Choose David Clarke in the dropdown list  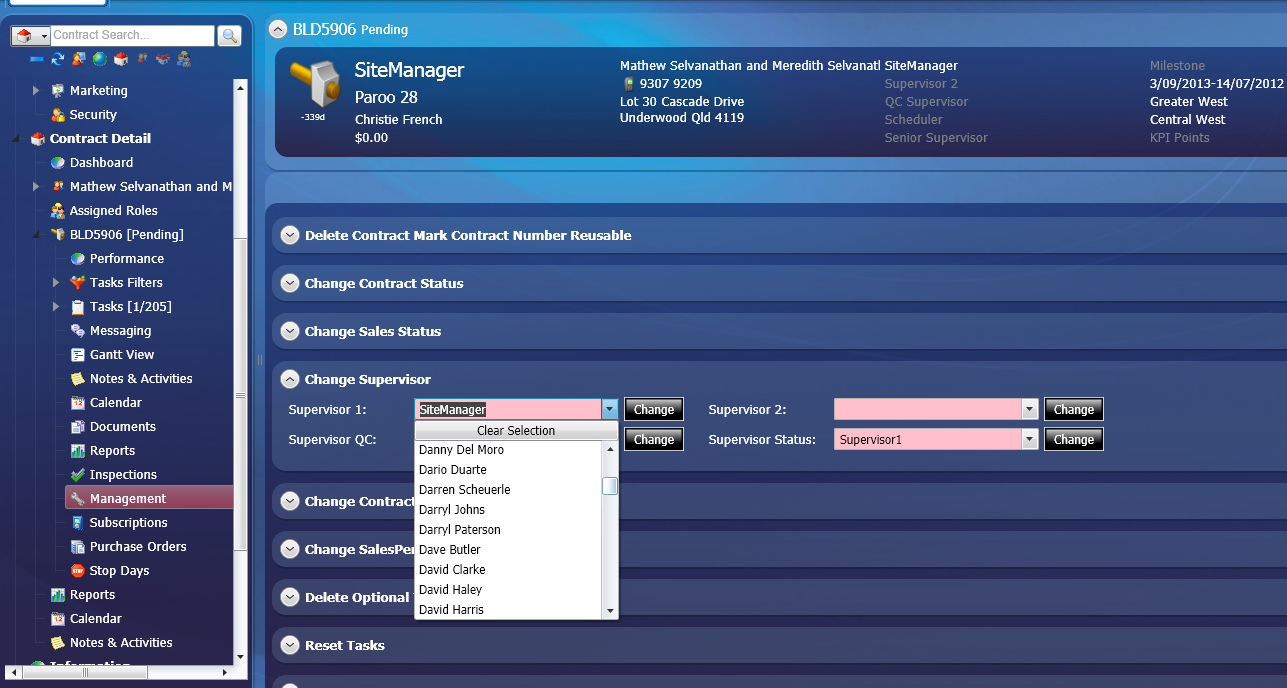(x=452, y=570)
